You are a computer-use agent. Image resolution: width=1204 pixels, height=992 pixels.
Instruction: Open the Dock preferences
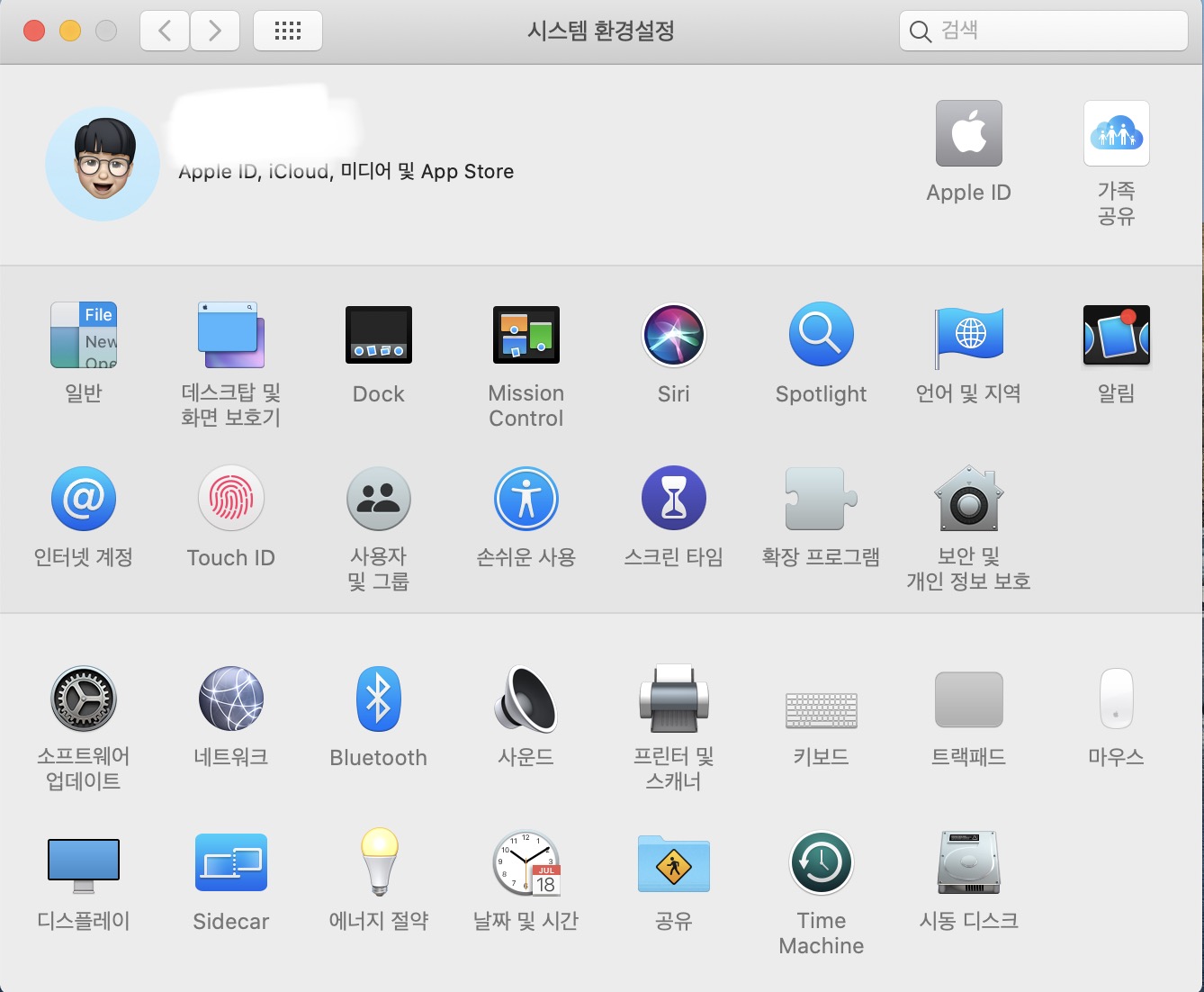379,335
